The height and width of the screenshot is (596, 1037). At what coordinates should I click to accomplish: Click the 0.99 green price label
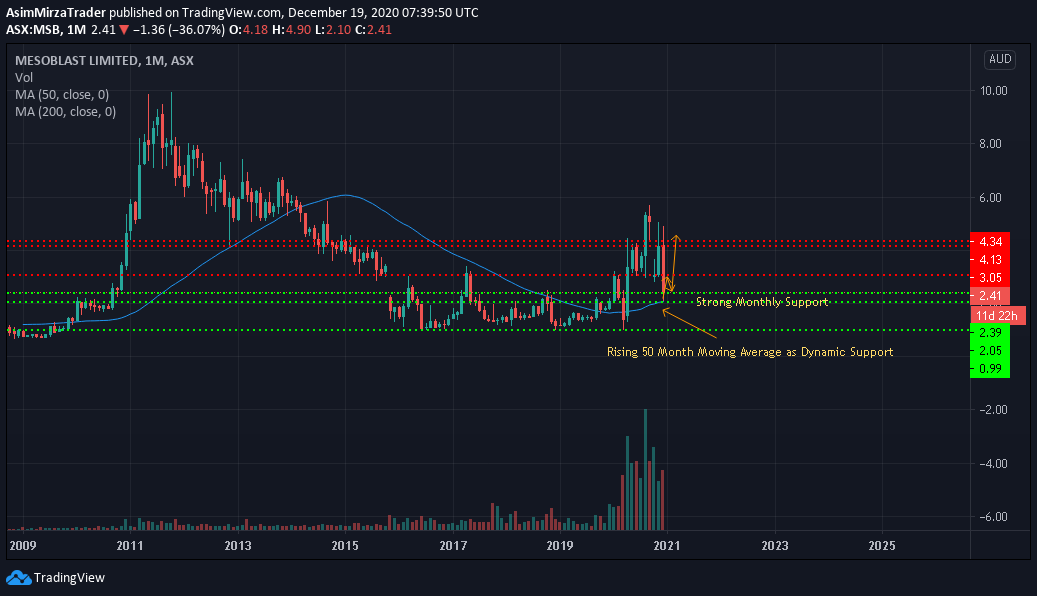click(989, 368)
